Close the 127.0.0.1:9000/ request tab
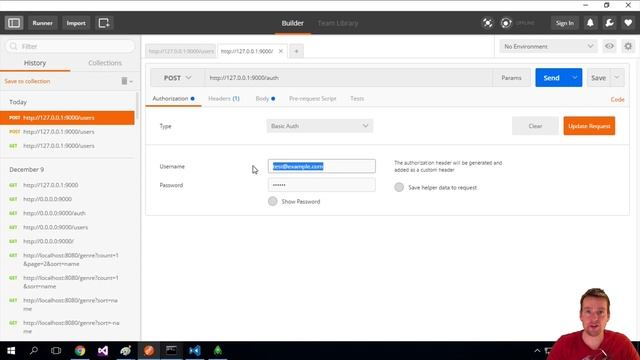The width and height of the screenshot is (640, 360). tap(280, 51)
